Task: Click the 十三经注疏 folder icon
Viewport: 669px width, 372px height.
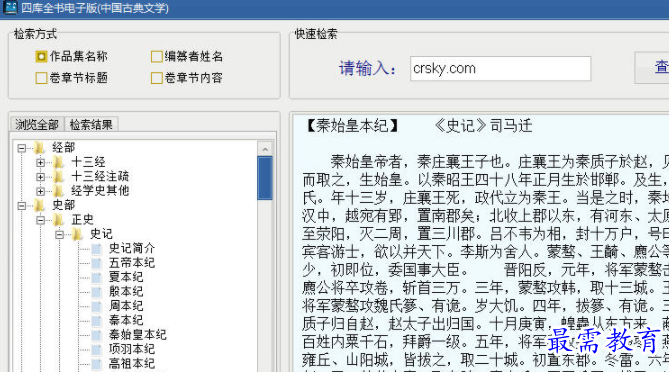Action: 58,177
